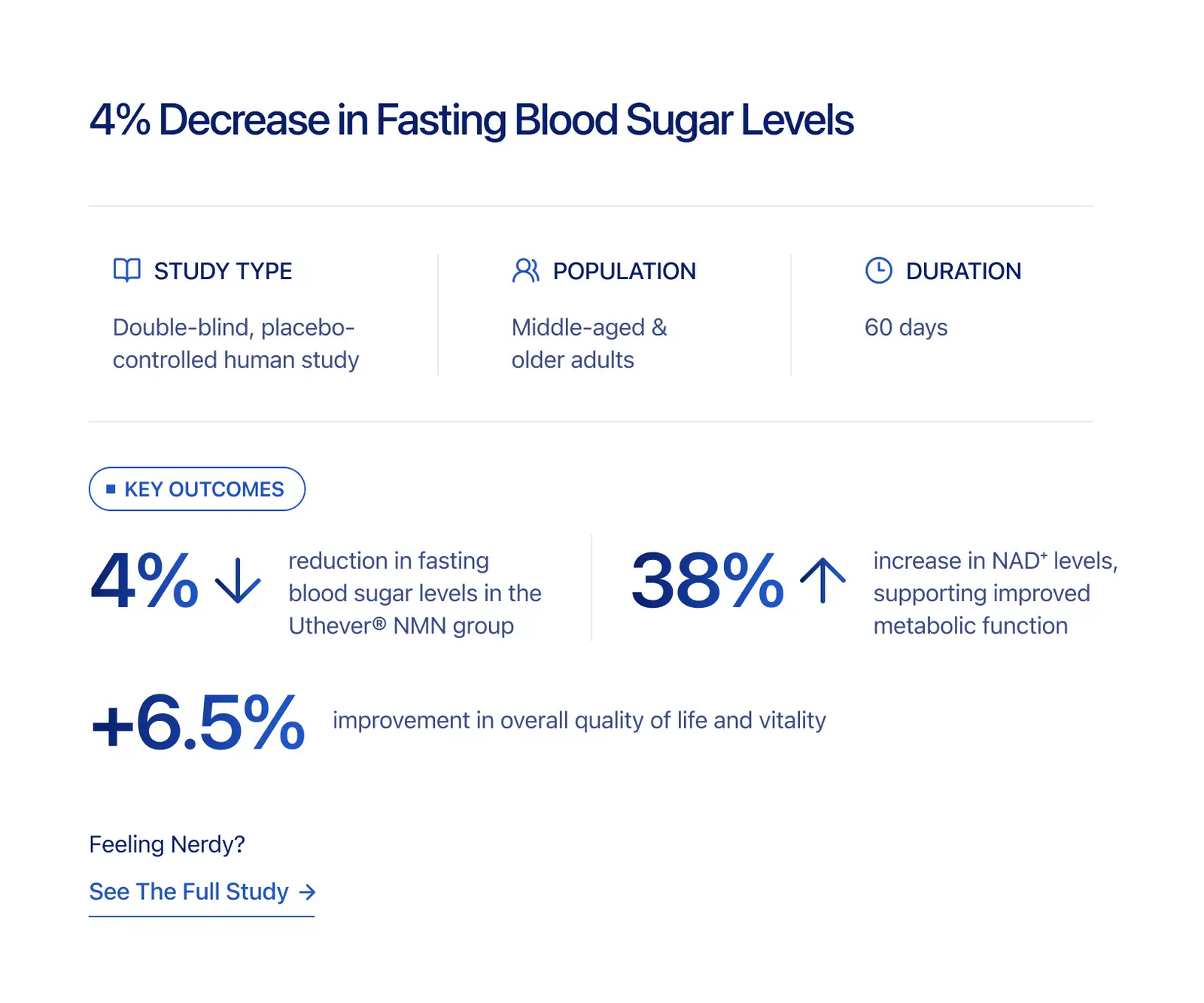Click the arrow after See The Full Study

click(307, 892)
